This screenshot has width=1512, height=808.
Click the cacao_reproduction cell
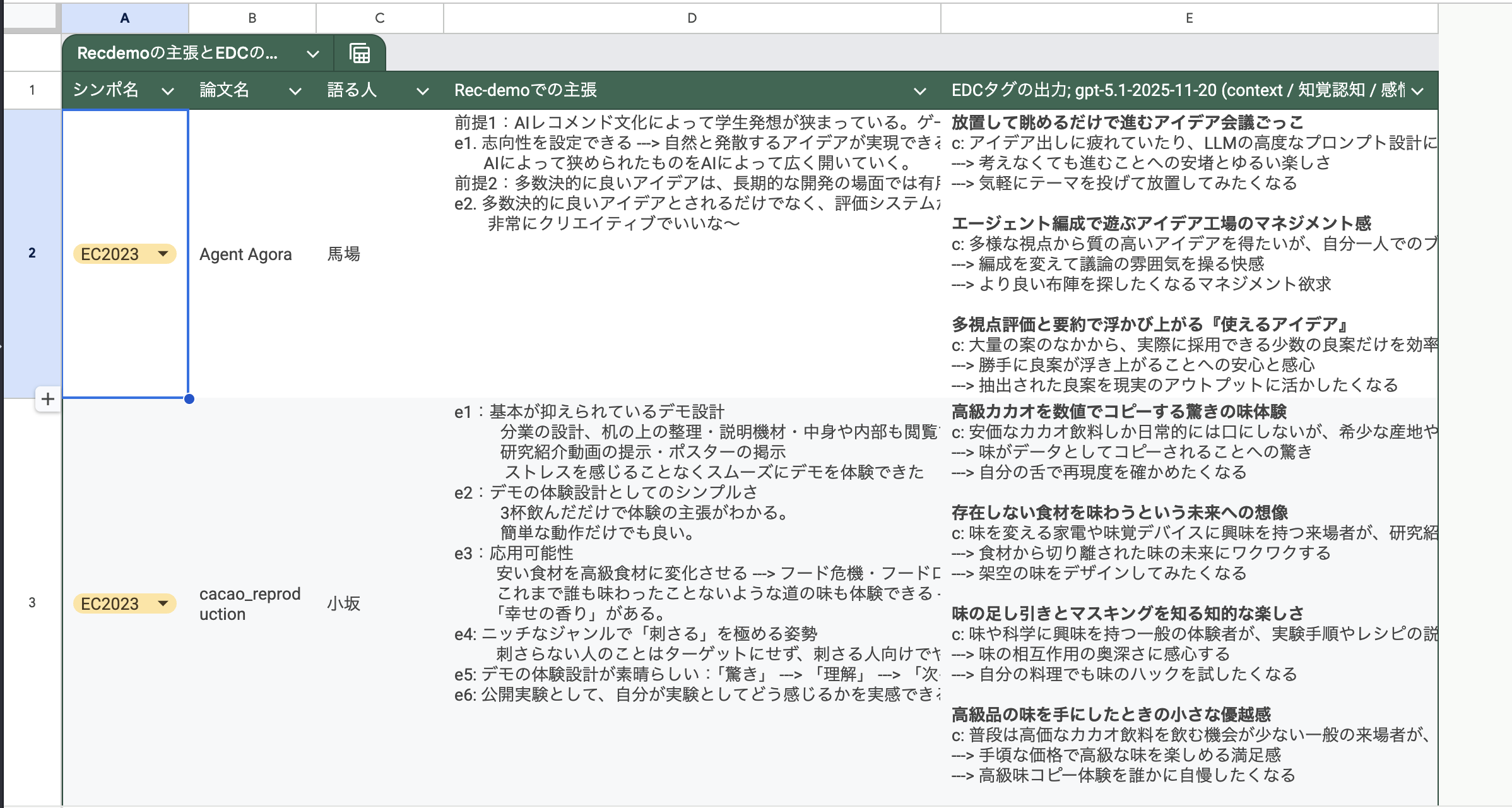point(250,603)
